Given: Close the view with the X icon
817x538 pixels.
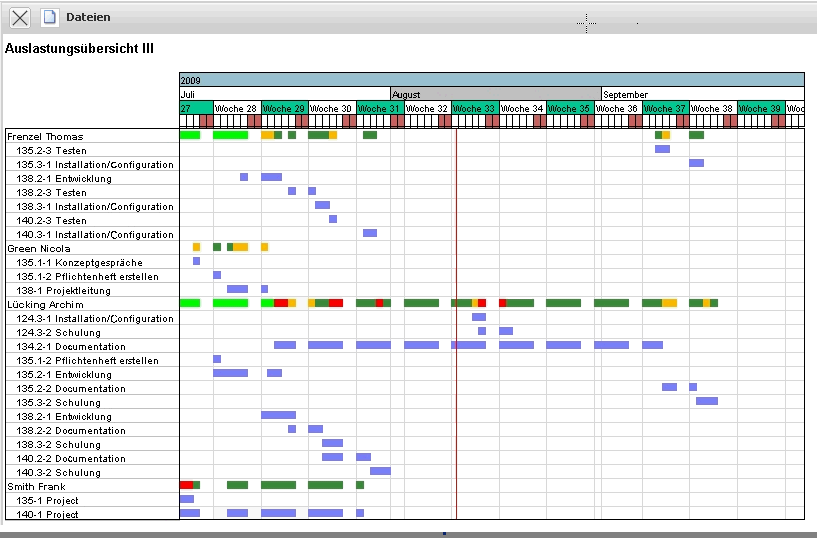Looking at the screenshot, I should (20, 18).
